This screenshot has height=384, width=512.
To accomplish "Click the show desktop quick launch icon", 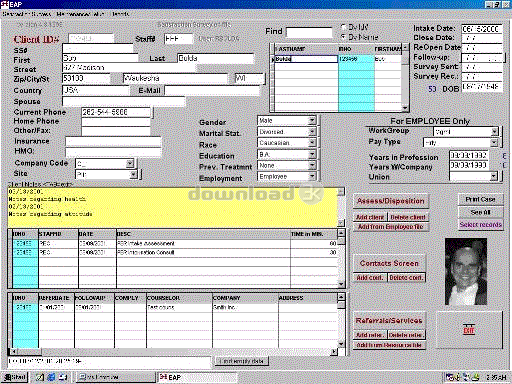I will [62, 377].
